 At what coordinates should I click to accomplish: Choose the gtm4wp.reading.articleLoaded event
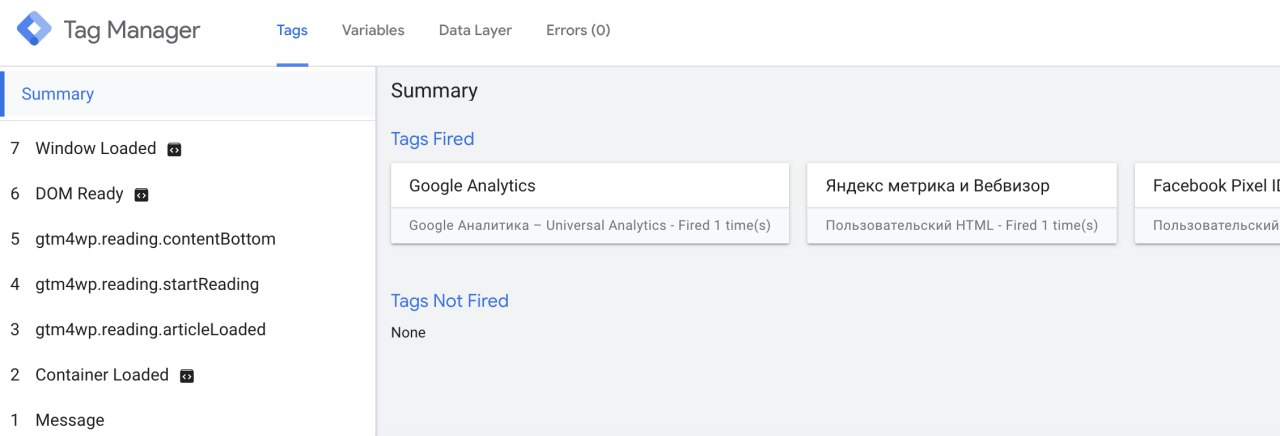(x=188, y=329)
